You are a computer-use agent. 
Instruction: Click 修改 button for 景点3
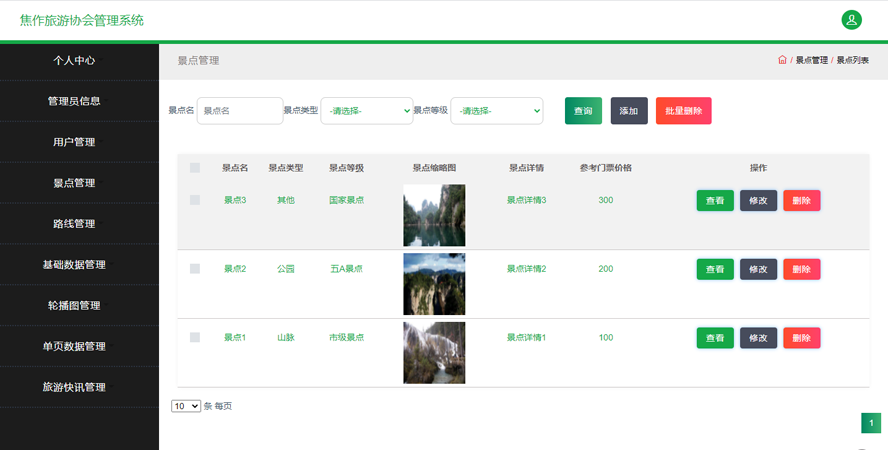[x=758, y=200]
